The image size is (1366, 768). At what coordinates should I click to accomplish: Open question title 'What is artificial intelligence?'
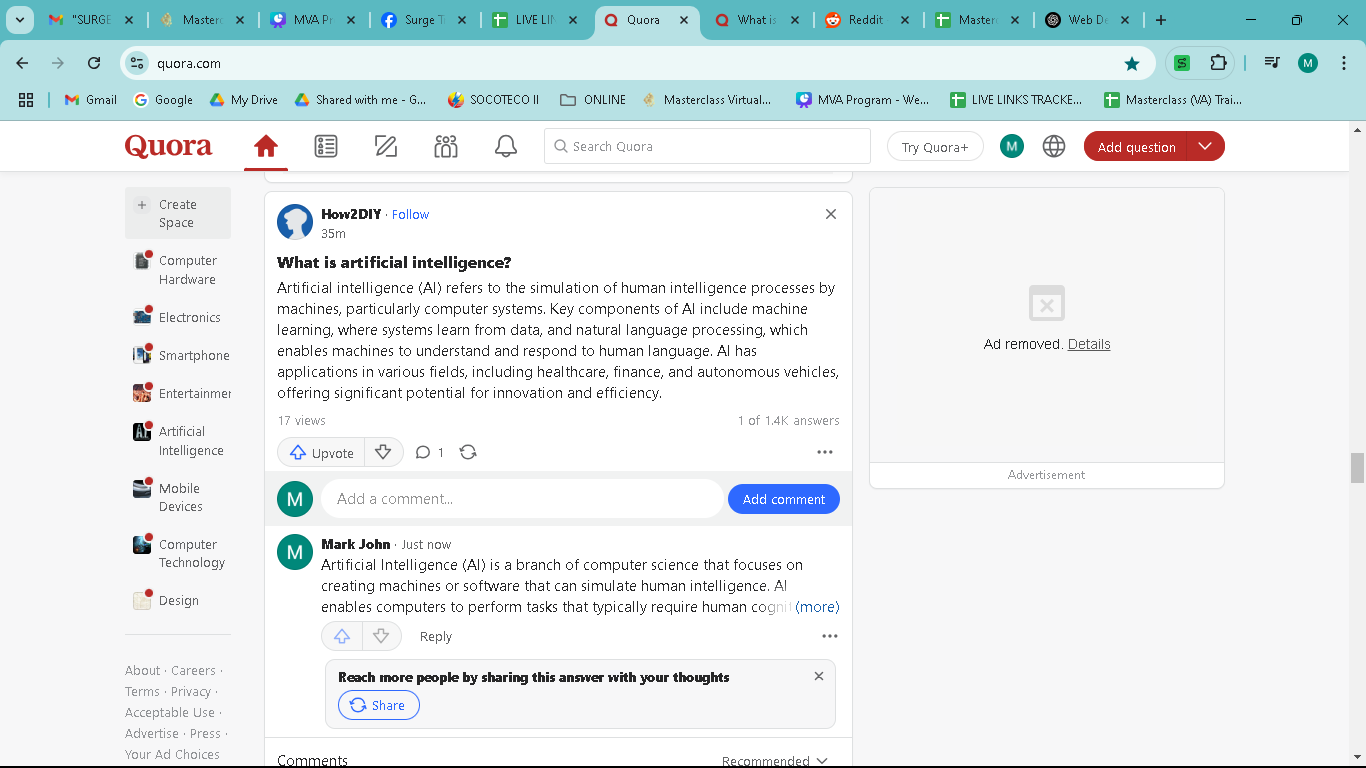coord(394,262)
